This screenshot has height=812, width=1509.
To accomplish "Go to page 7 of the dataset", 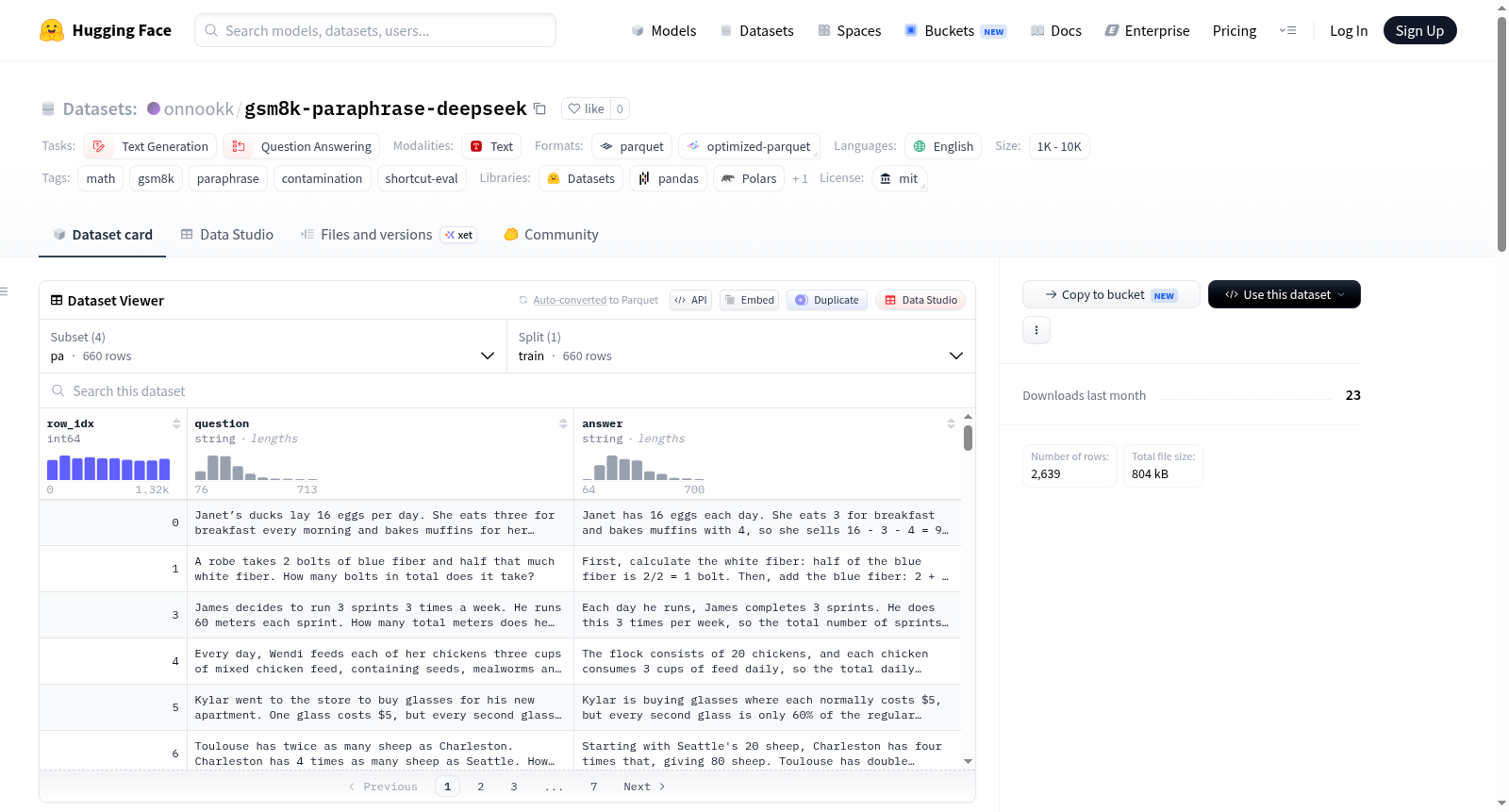I will (x=594, y=787).
